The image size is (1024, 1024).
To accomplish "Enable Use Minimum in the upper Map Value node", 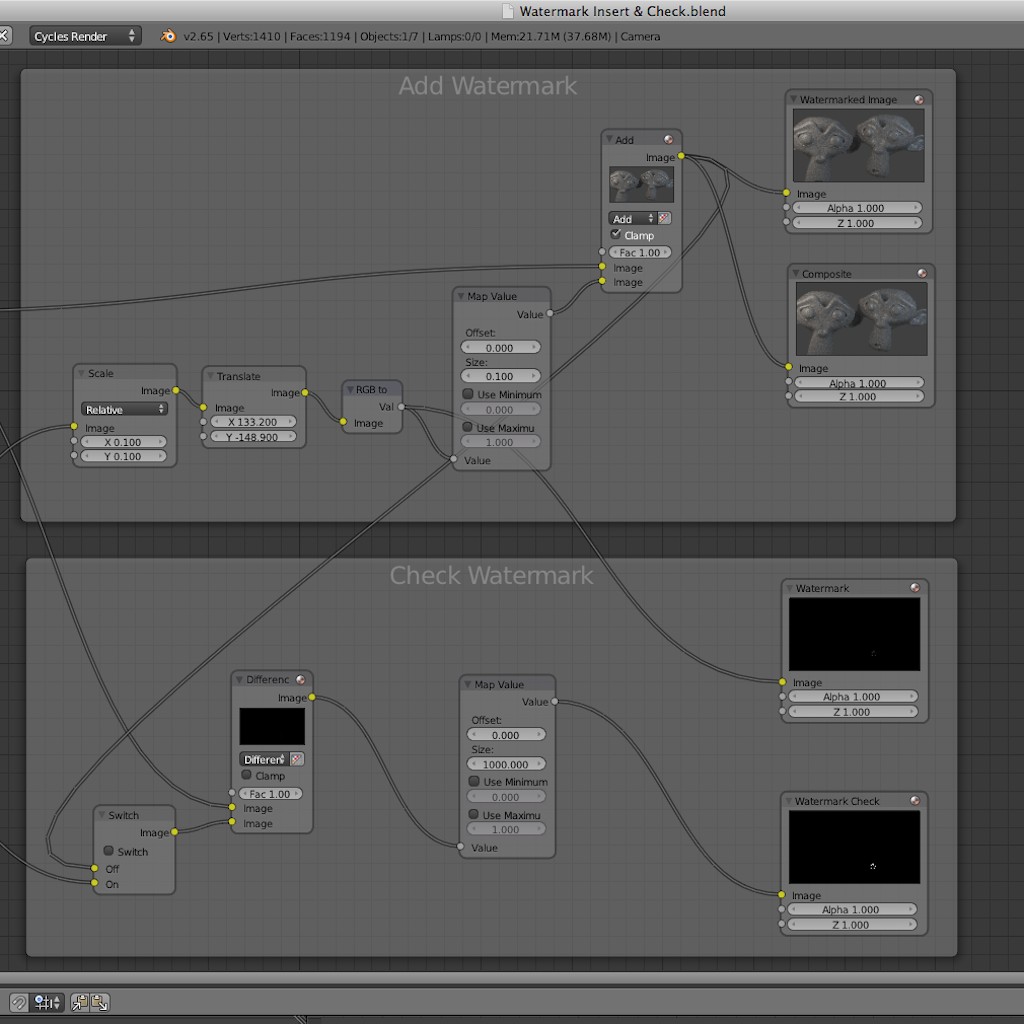I will (468, 395).
